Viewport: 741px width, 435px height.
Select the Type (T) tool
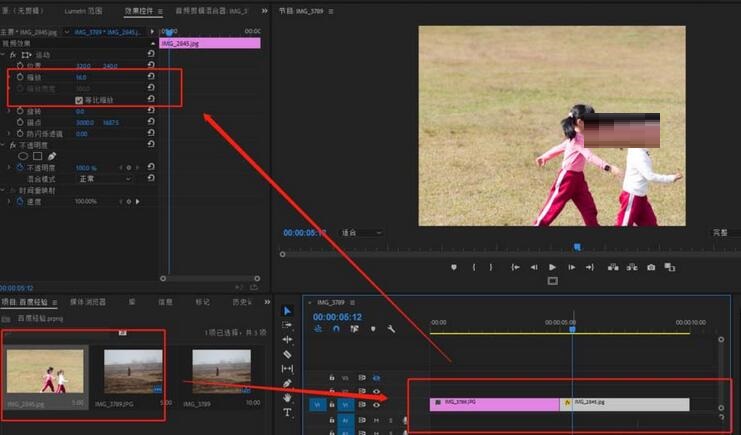coord(288,412)
